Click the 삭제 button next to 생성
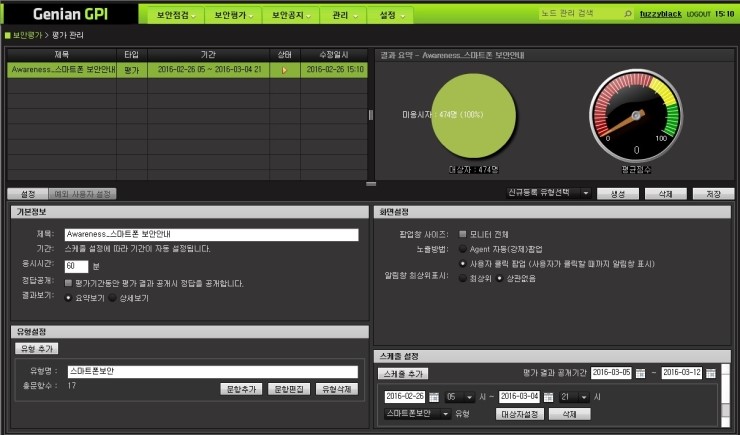Viewport: 740px width, 435px height. pyautogui.click(x=665, y=194)
